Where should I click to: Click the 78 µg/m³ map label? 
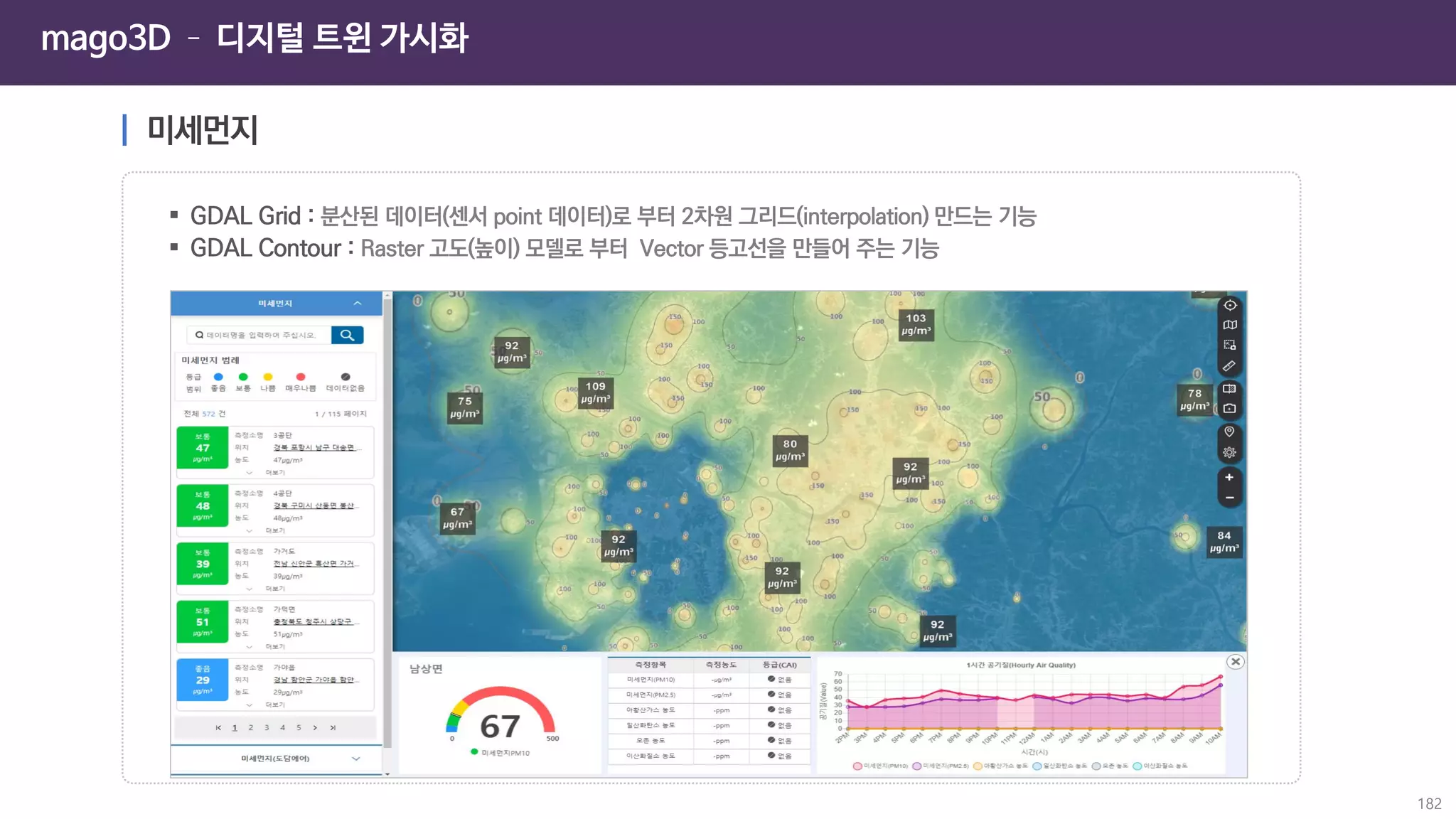1195,400
